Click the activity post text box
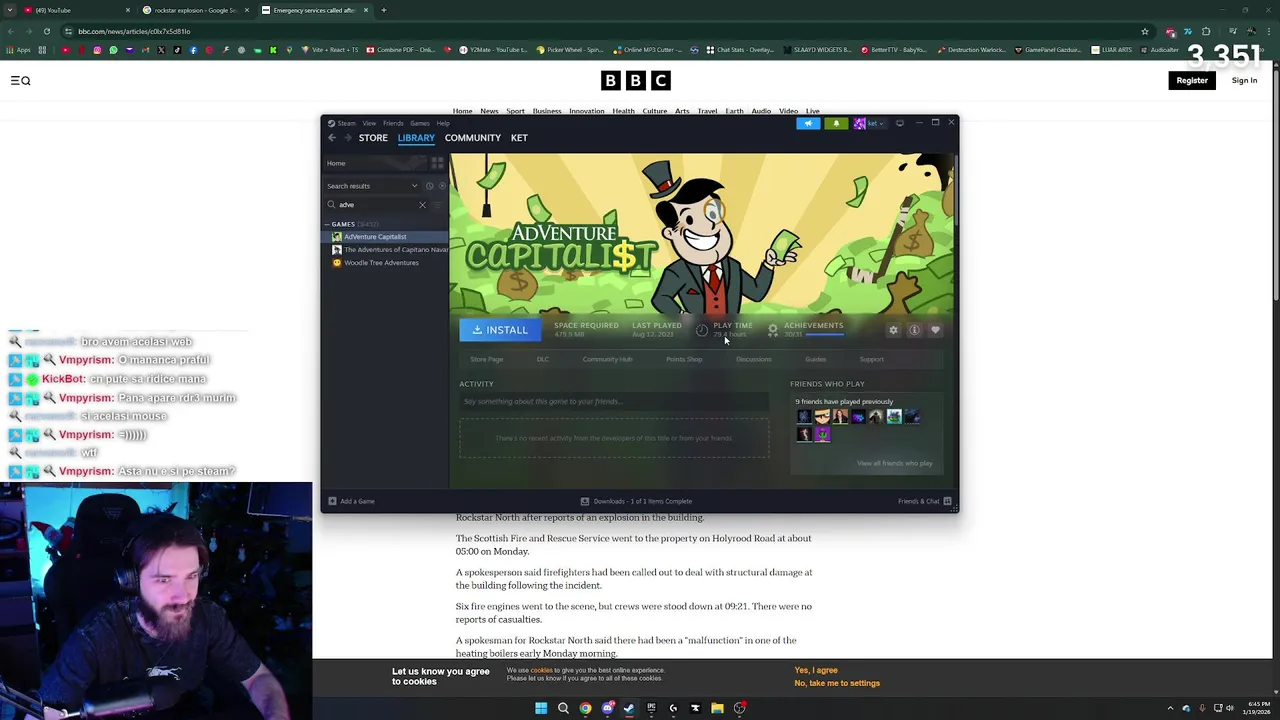 614,402
